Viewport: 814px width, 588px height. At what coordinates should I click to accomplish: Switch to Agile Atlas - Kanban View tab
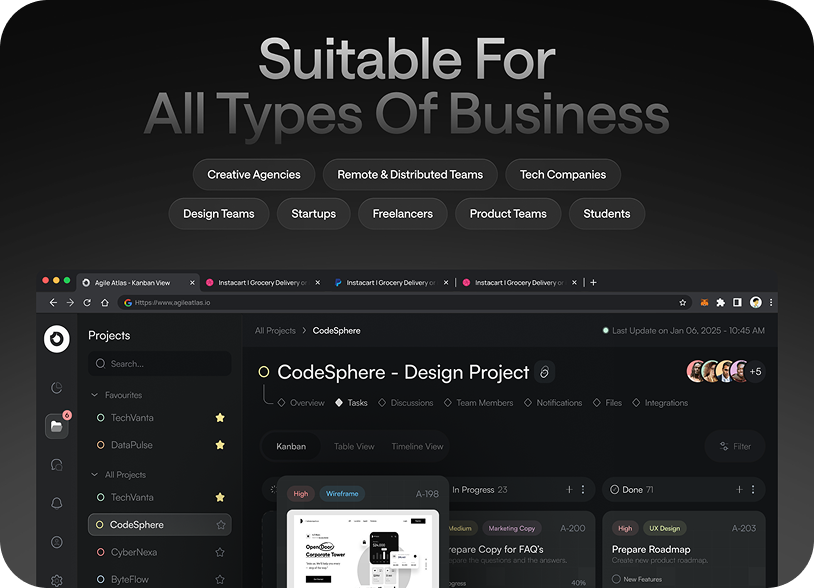[x=138, y=282]
